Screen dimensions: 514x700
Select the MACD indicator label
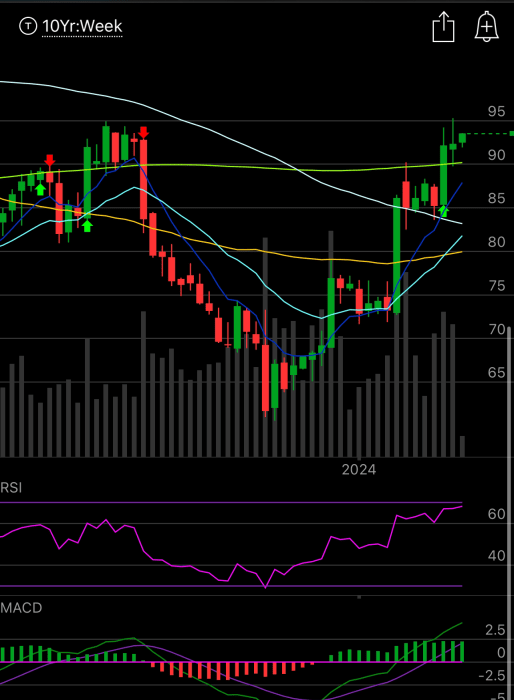(x=21, y=608)
